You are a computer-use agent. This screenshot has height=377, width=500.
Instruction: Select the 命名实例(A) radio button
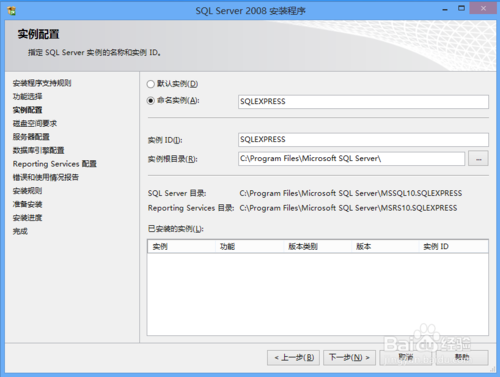151,100
